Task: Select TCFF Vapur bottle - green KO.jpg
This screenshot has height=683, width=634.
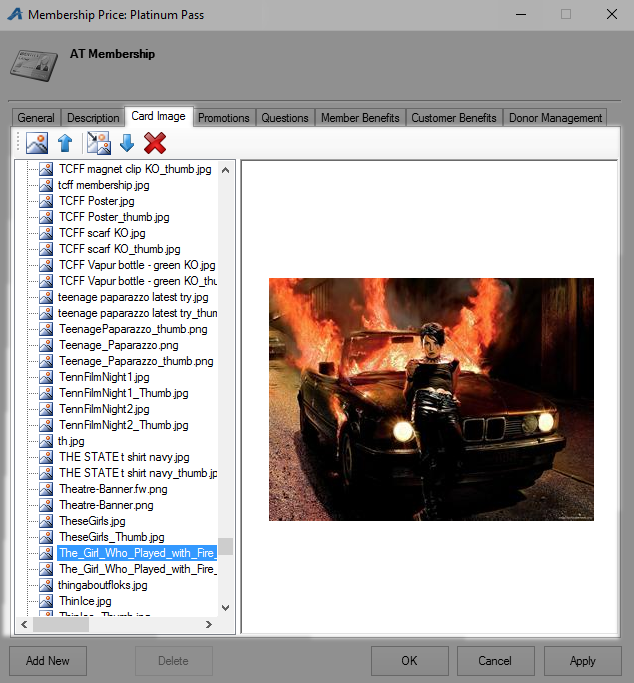Action: tap(137, 265)
